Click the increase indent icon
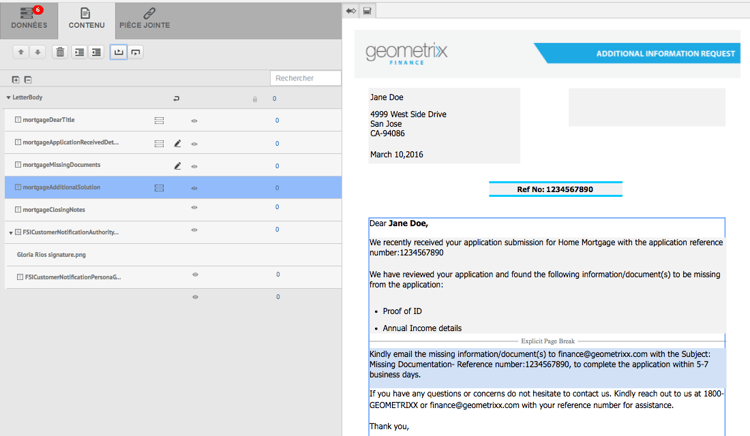Screen dimensions: 750x436 coord(79,52)
